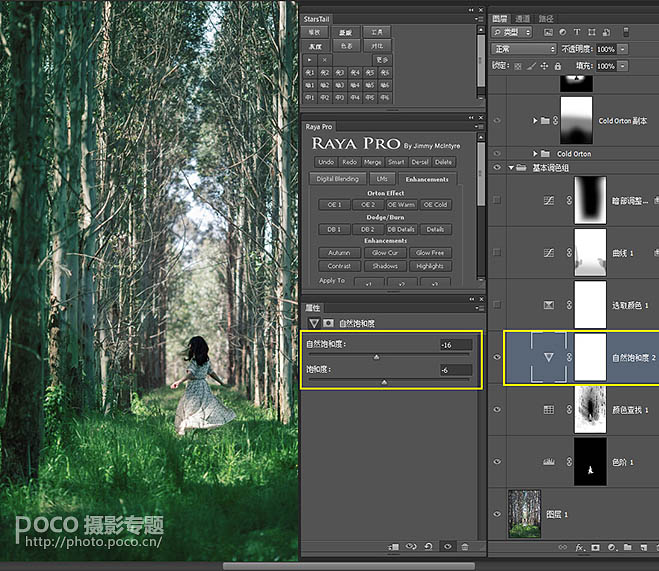Click the Autumn enhancement button
659x571 pixels.
tap(339, 253)
